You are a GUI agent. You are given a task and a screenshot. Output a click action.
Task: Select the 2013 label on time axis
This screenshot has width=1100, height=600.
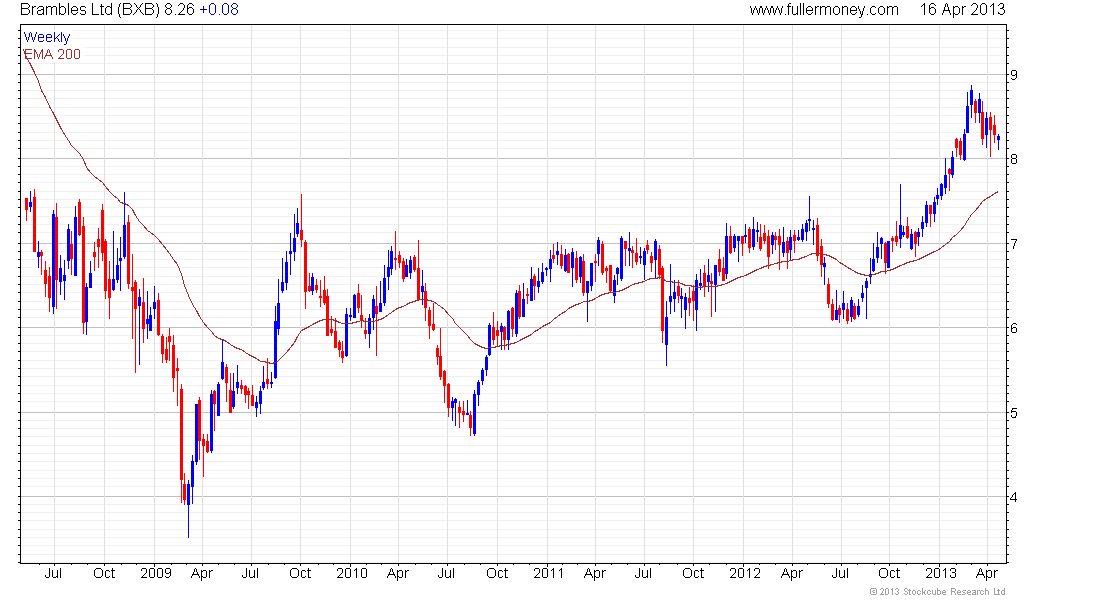coord(939,574)
